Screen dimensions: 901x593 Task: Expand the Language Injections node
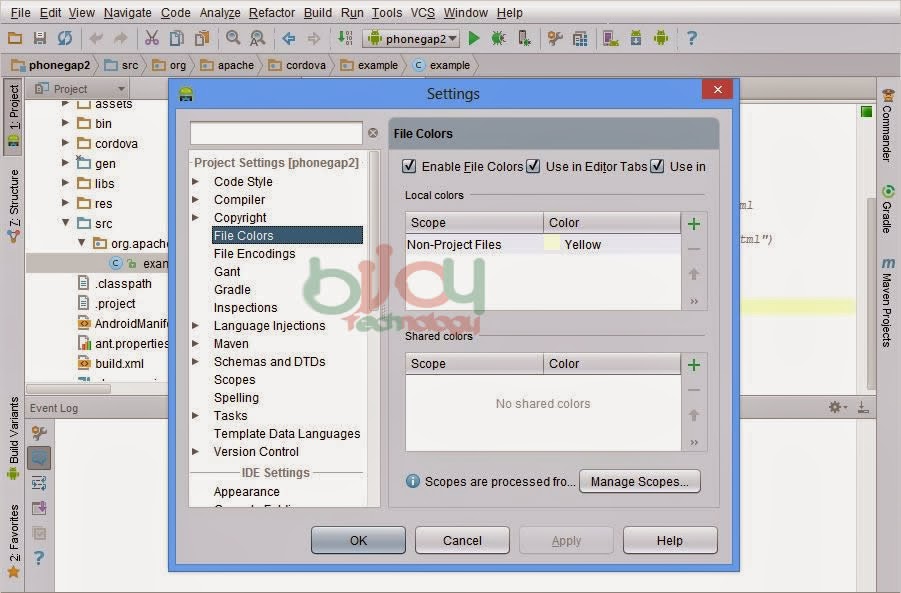pyautogui.click(x=195, y=325)
